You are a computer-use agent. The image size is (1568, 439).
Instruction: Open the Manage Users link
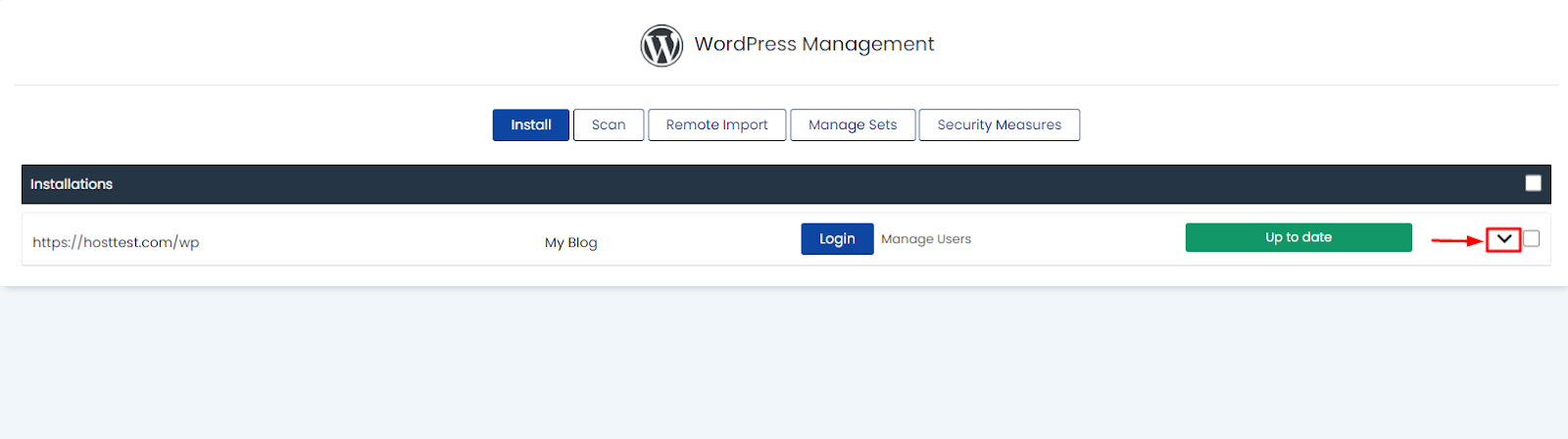pyautogui.click(x=926, y=239)
